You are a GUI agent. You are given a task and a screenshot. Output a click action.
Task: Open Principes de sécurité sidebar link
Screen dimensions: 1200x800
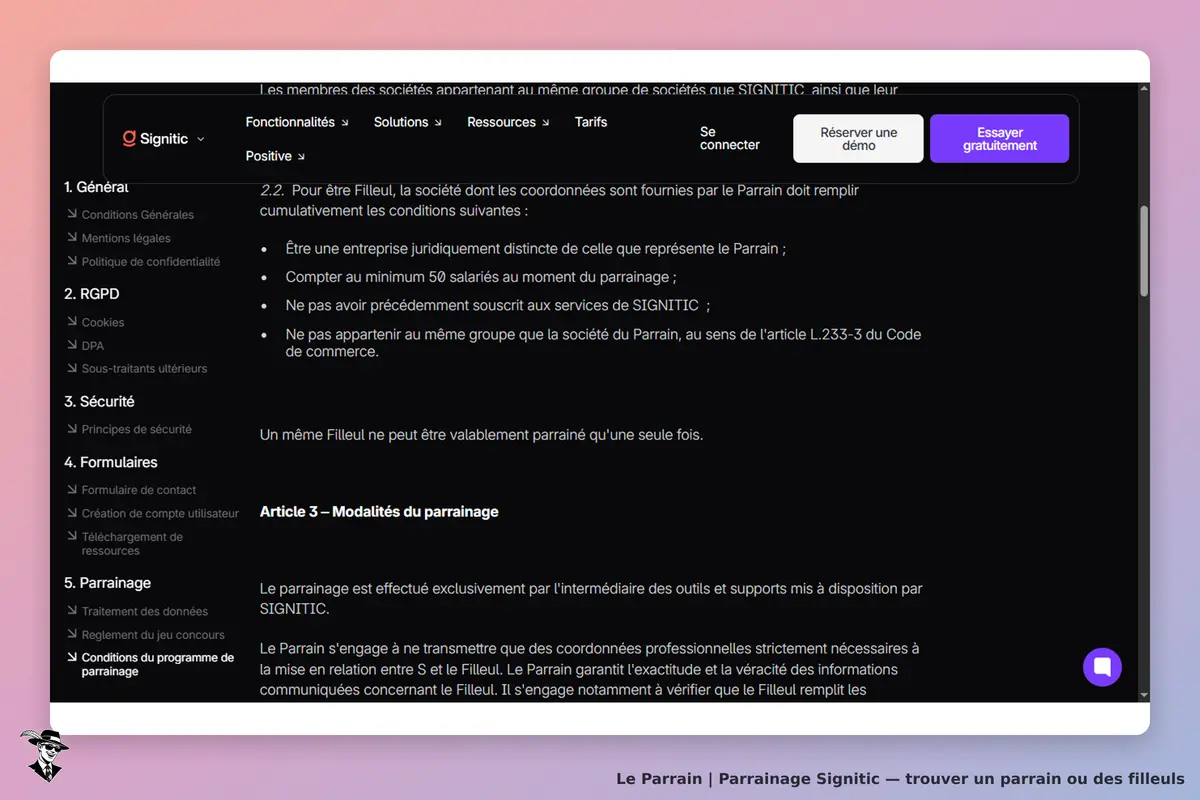pyautogui.click(x=137, y=429)
